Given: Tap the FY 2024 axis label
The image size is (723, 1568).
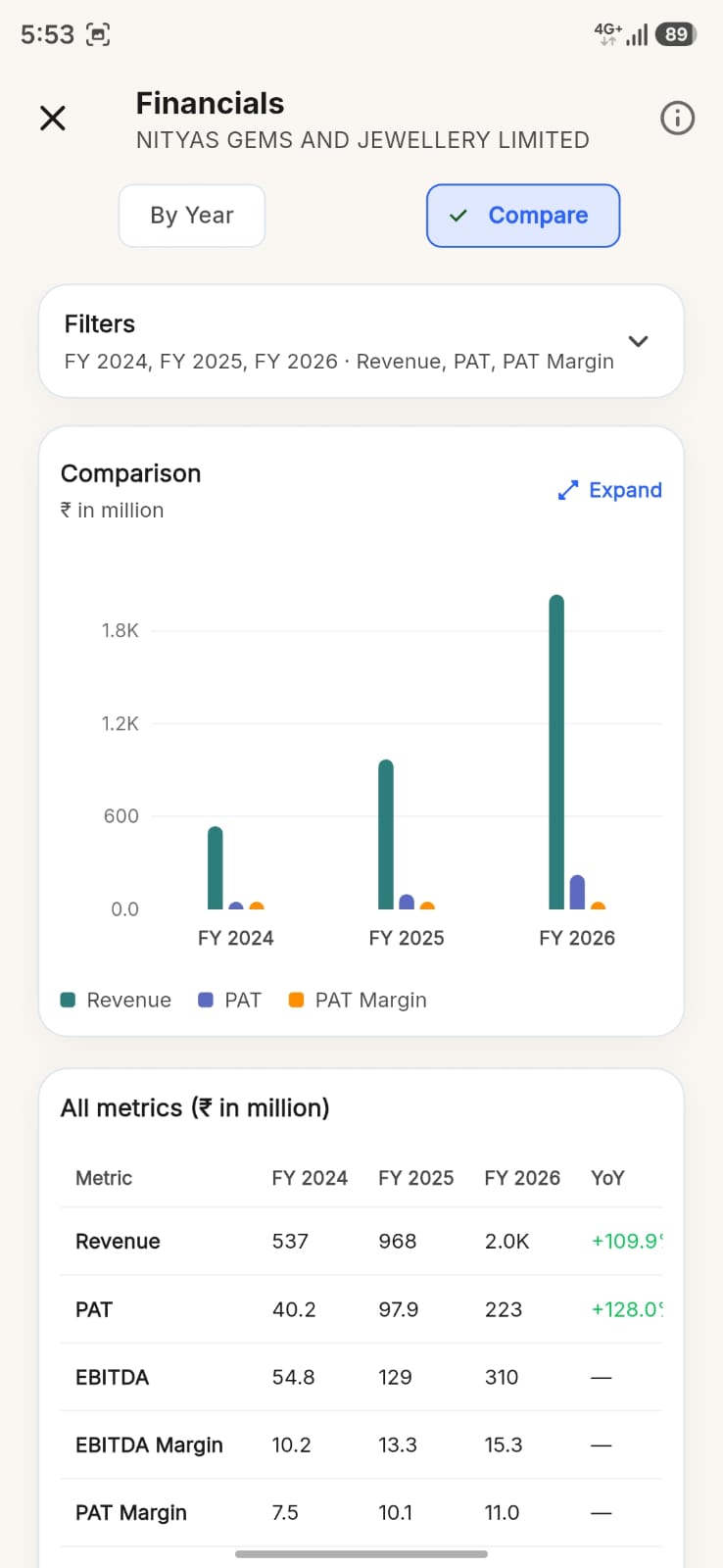Looking at the screenshot, I should 236,938.
